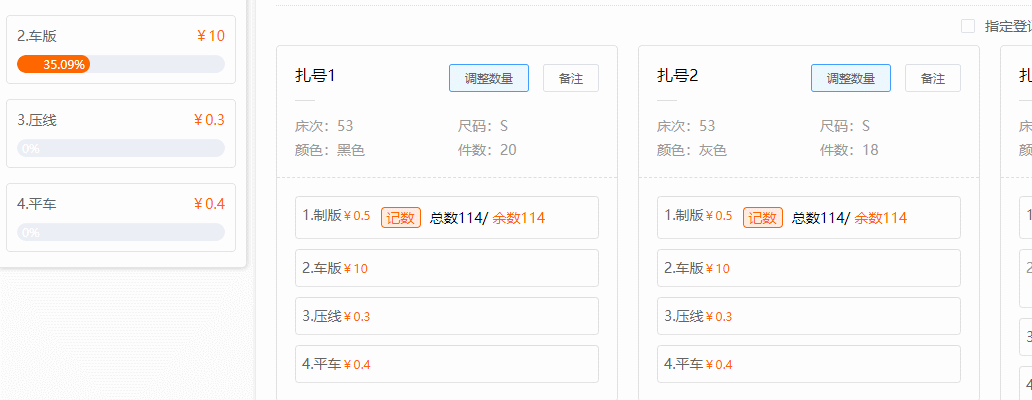Open the 2.车版 card in left panel

pos(120,37)
